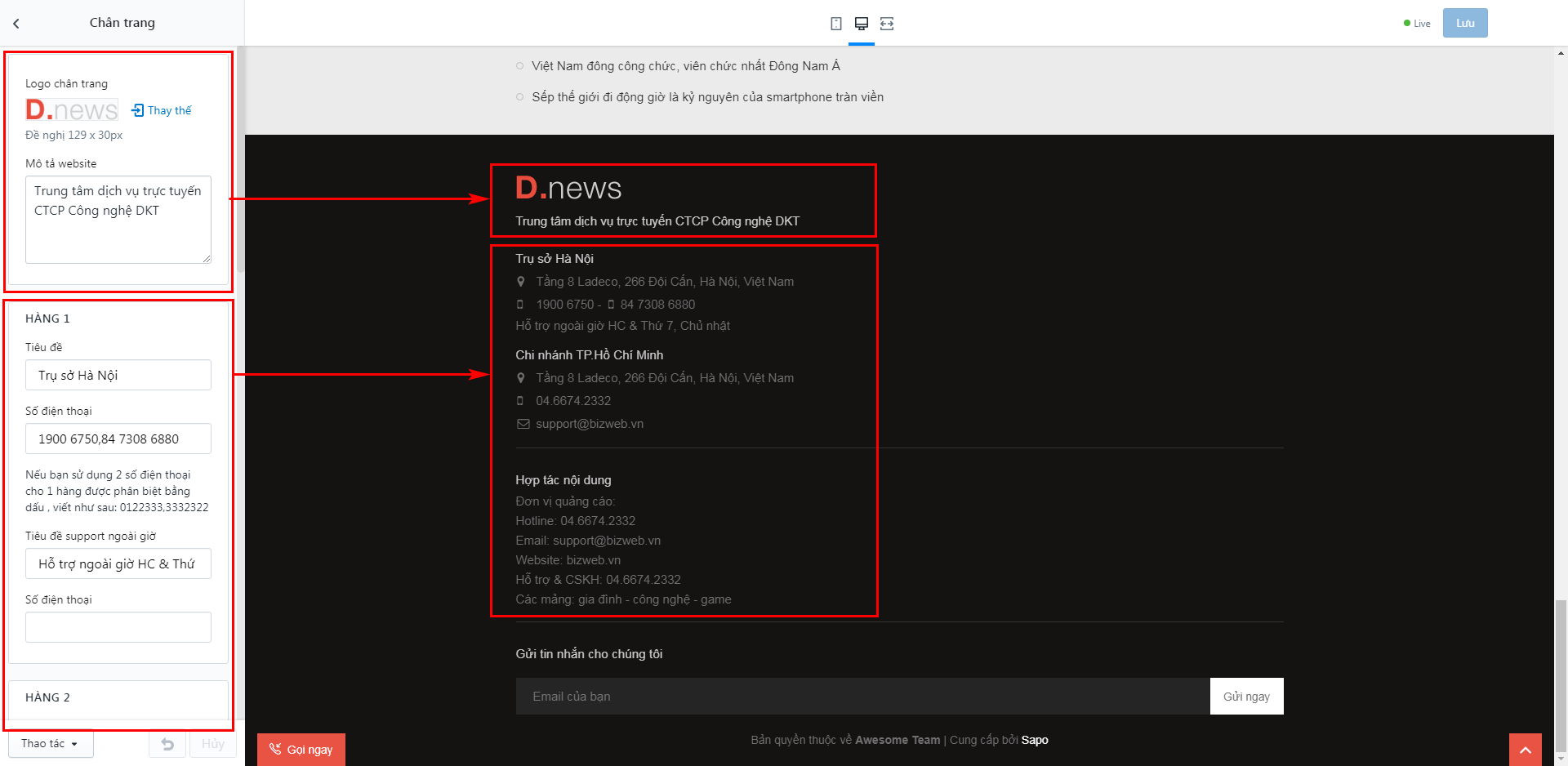Viewport: 1568px width, 766px height.
Task: Open the HÀNG 2 section
Action: (118, 697)
